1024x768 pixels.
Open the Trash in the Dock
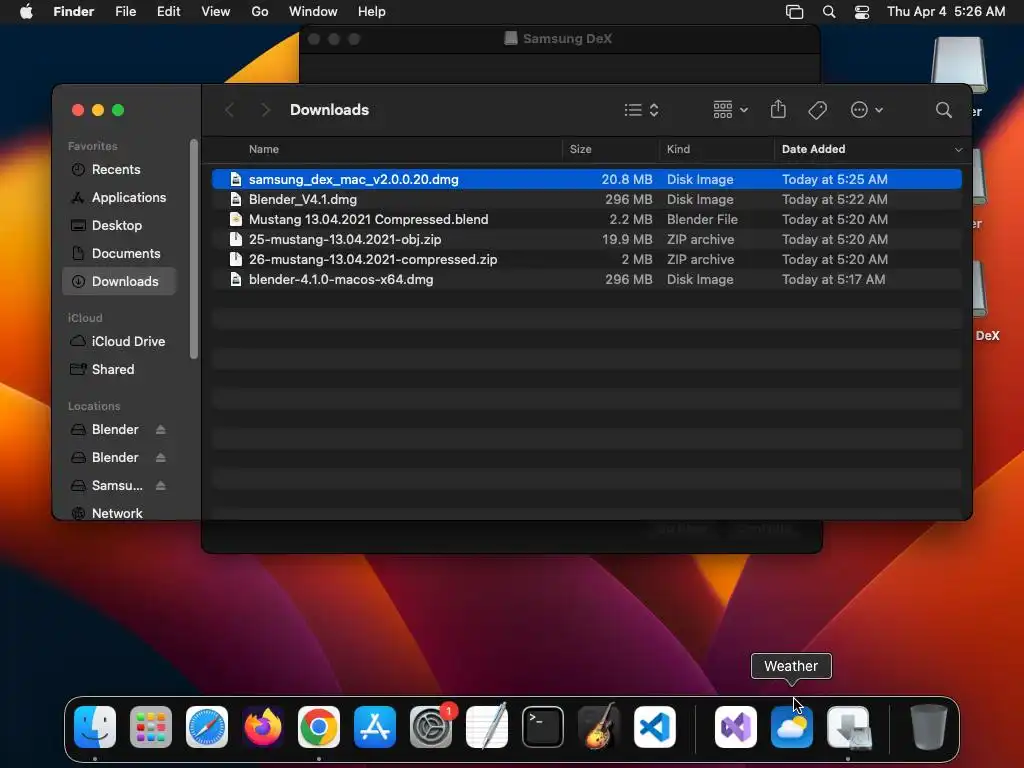tap(929, 727)
